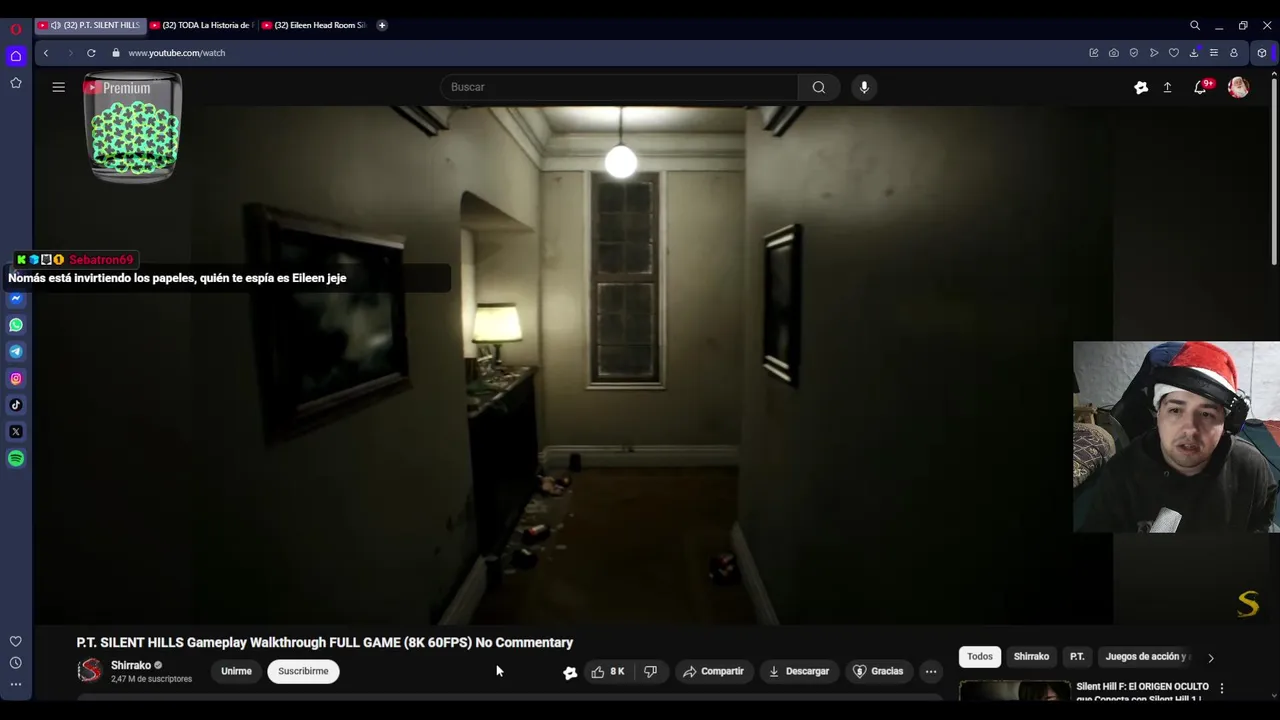Open Opera sidebar home (Start Page)
This screenshot has height=720, width=1280.
coord(16,56)
